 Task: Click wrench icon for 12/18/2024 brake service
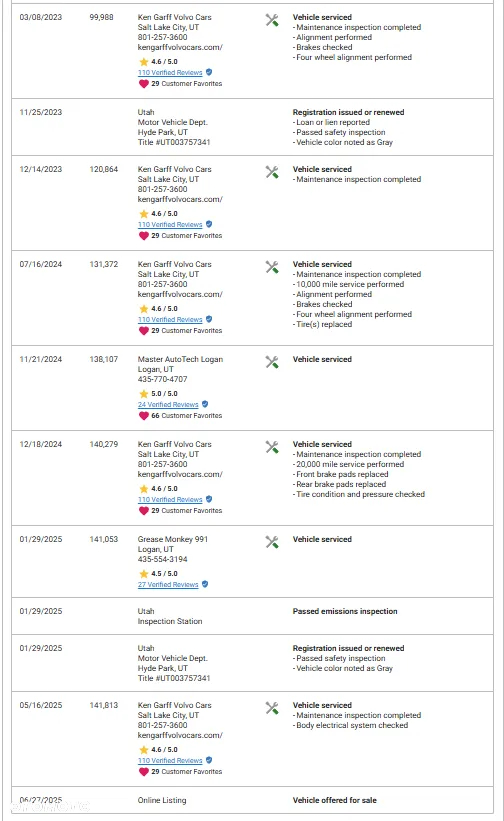click(x=272, y=447)
